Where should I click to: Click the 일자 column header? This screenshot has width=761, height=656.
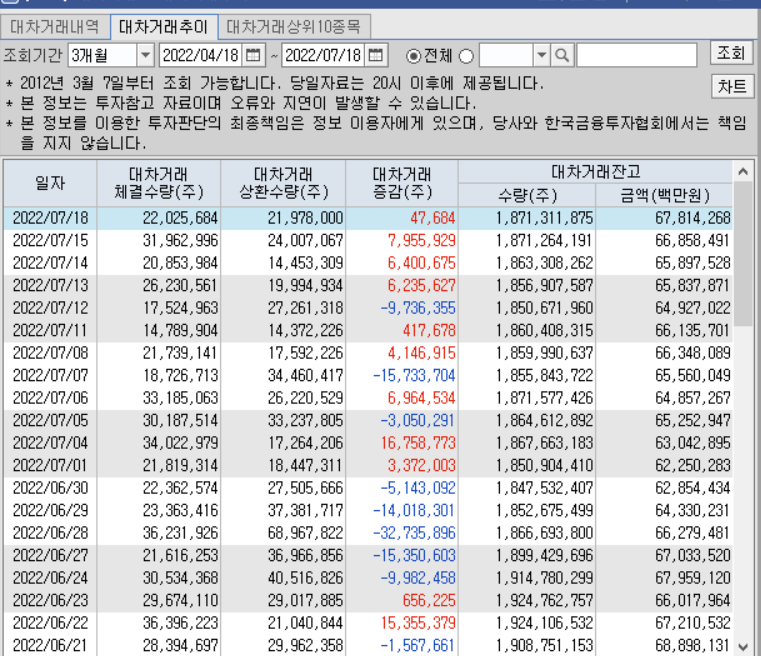50,183
